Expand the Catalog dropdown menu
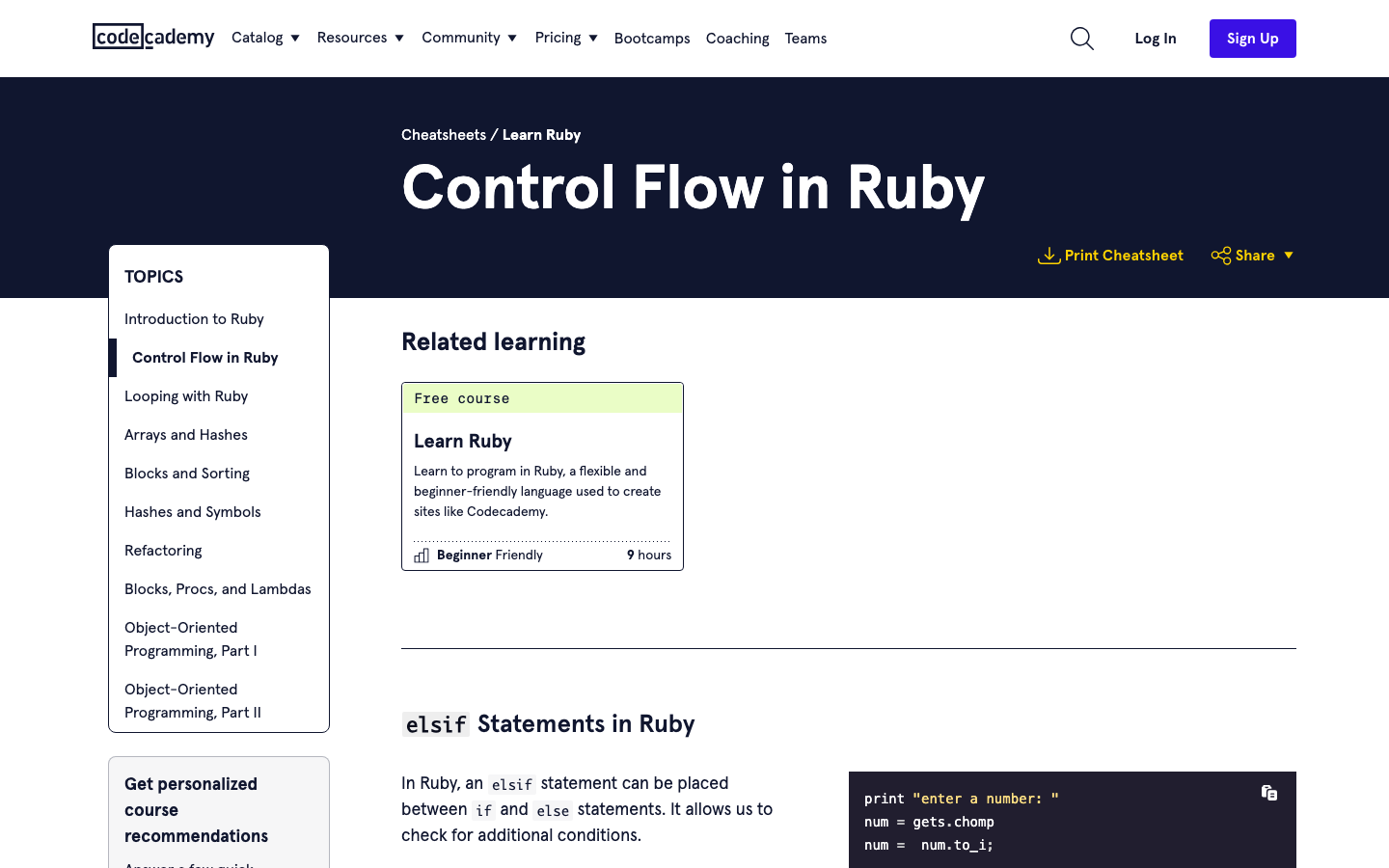Viewport: 1389px width, 868px height. tap(265, 38)
